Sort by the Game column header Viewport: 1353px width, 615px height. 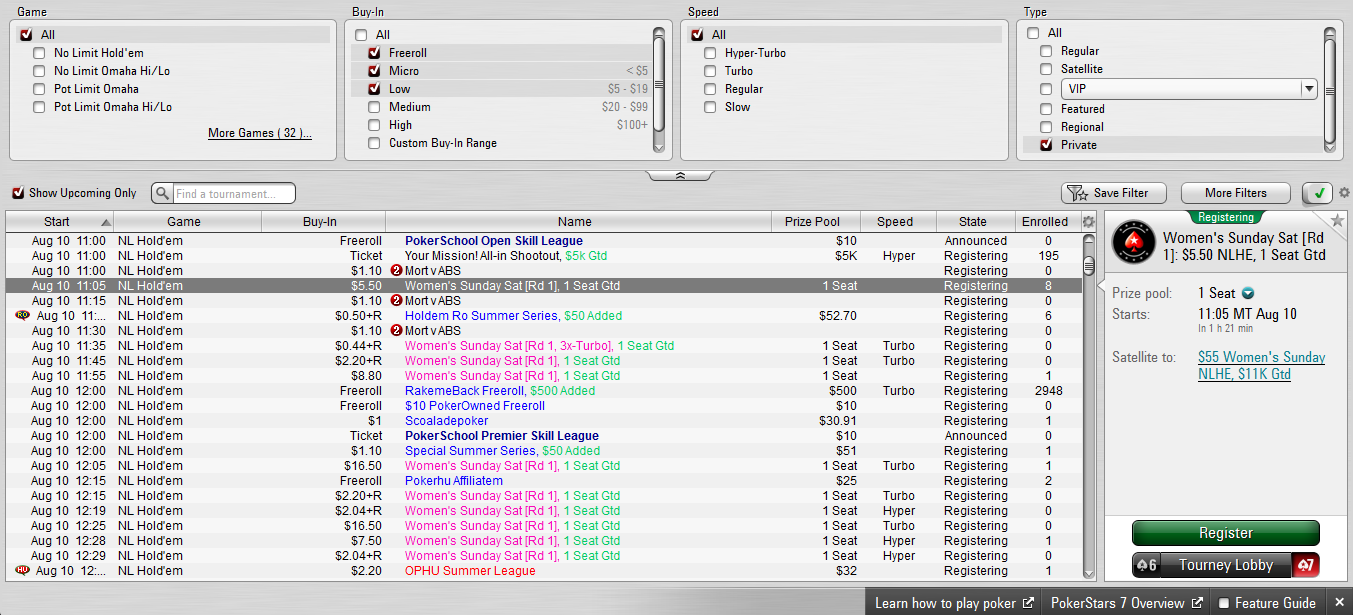[187, 222]
